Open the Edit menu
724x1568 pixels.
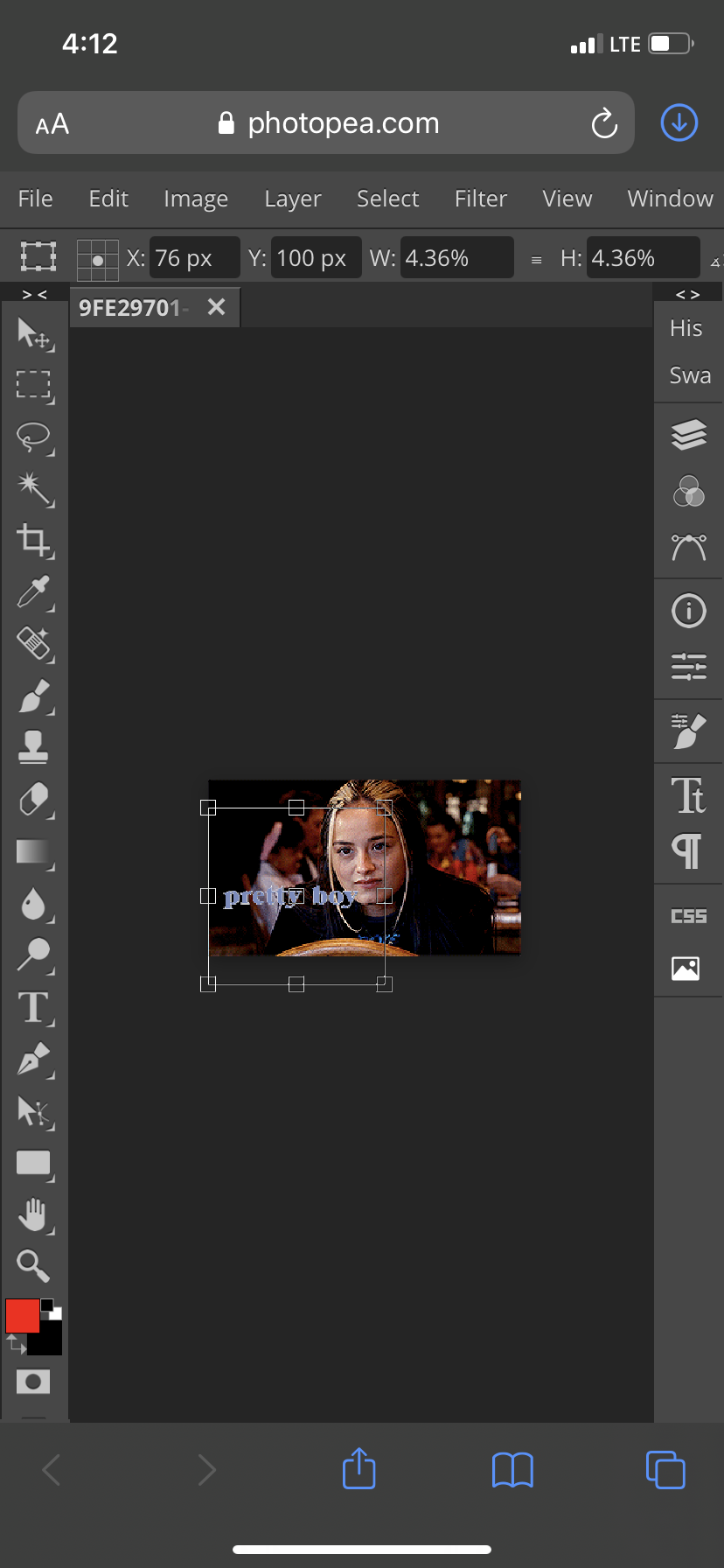pyautogui.click(x=108, y=199)
